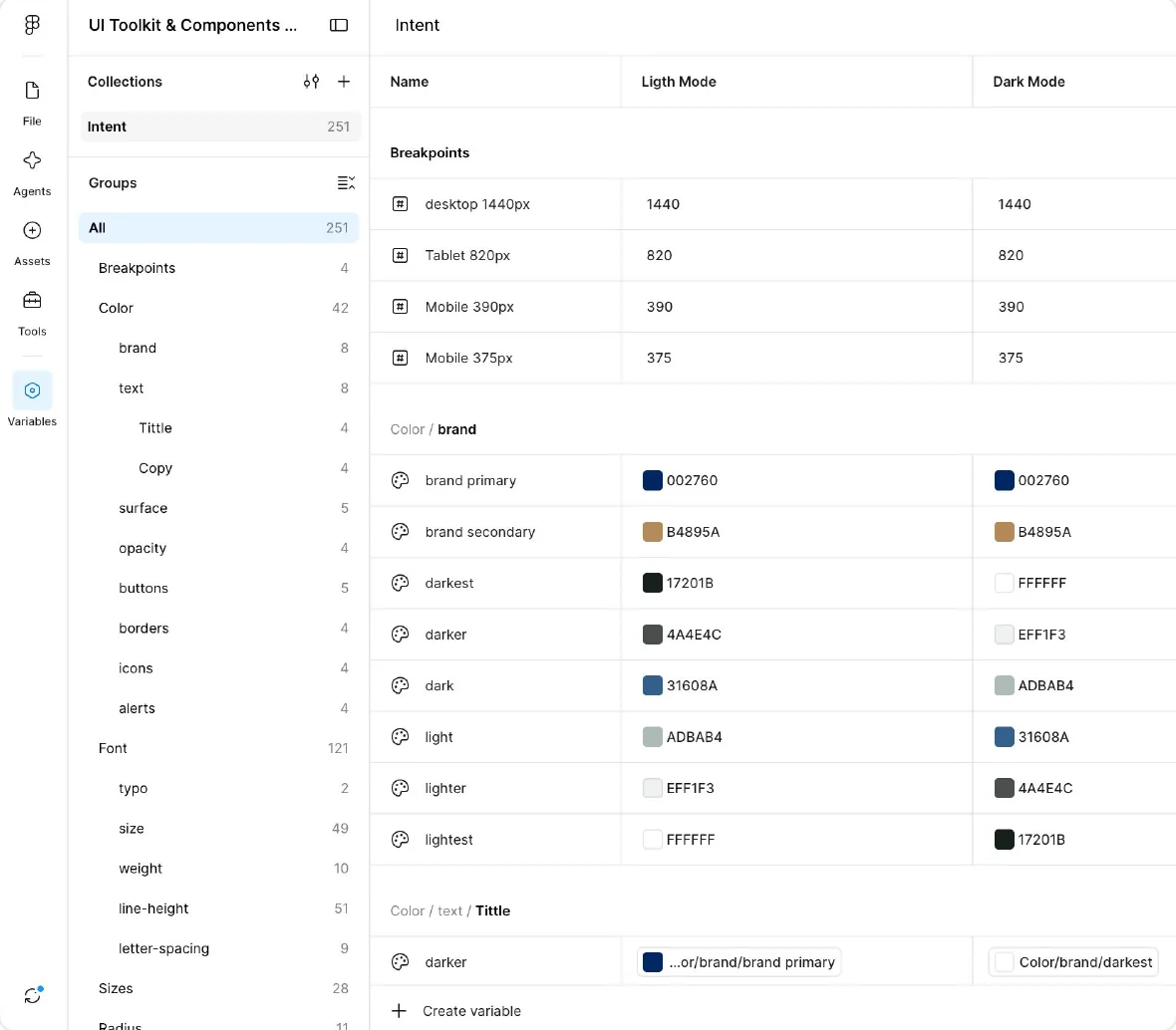This screenshot has height=1030, width=1176.
Task: Select the size subgroup under Font
Action: tap(218, 829)
